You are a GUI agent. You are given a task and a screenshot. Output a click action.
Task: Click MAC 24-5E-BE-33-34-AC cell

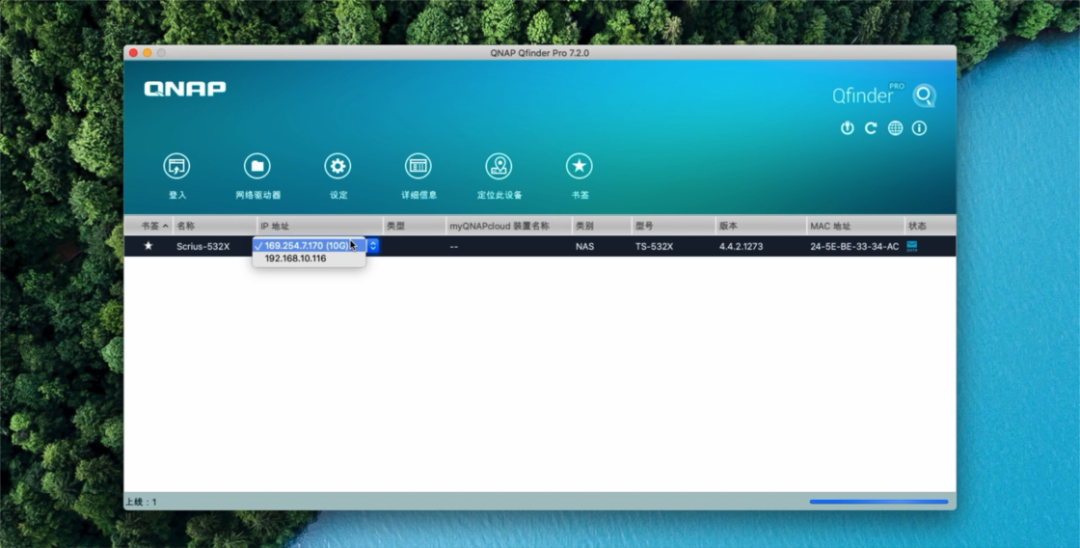tap(854, 246)
